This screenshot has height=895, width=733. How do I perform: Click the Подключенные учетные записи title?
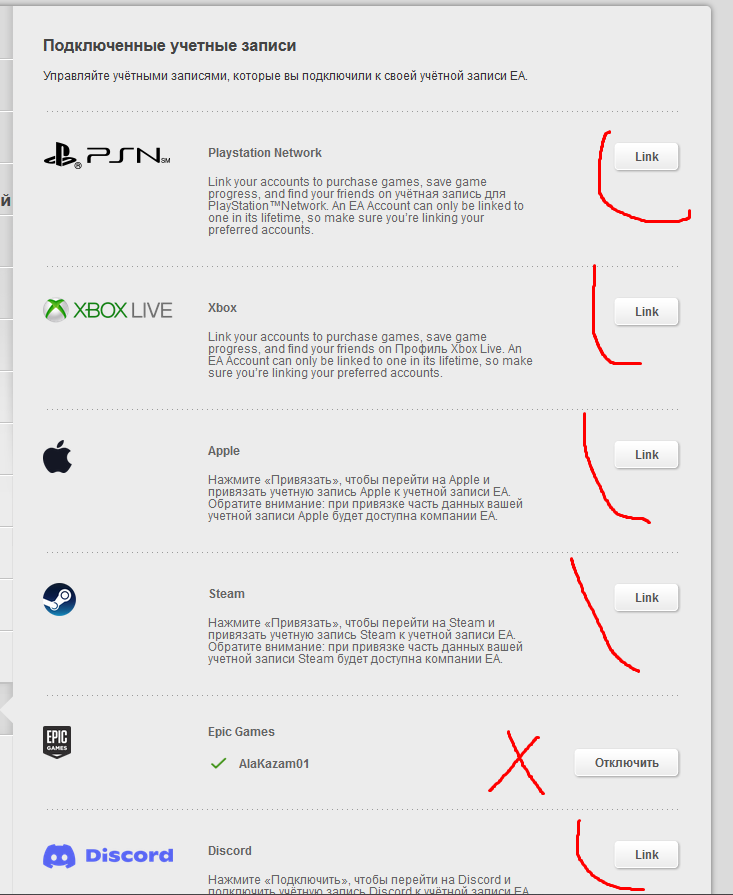(170, 46)
